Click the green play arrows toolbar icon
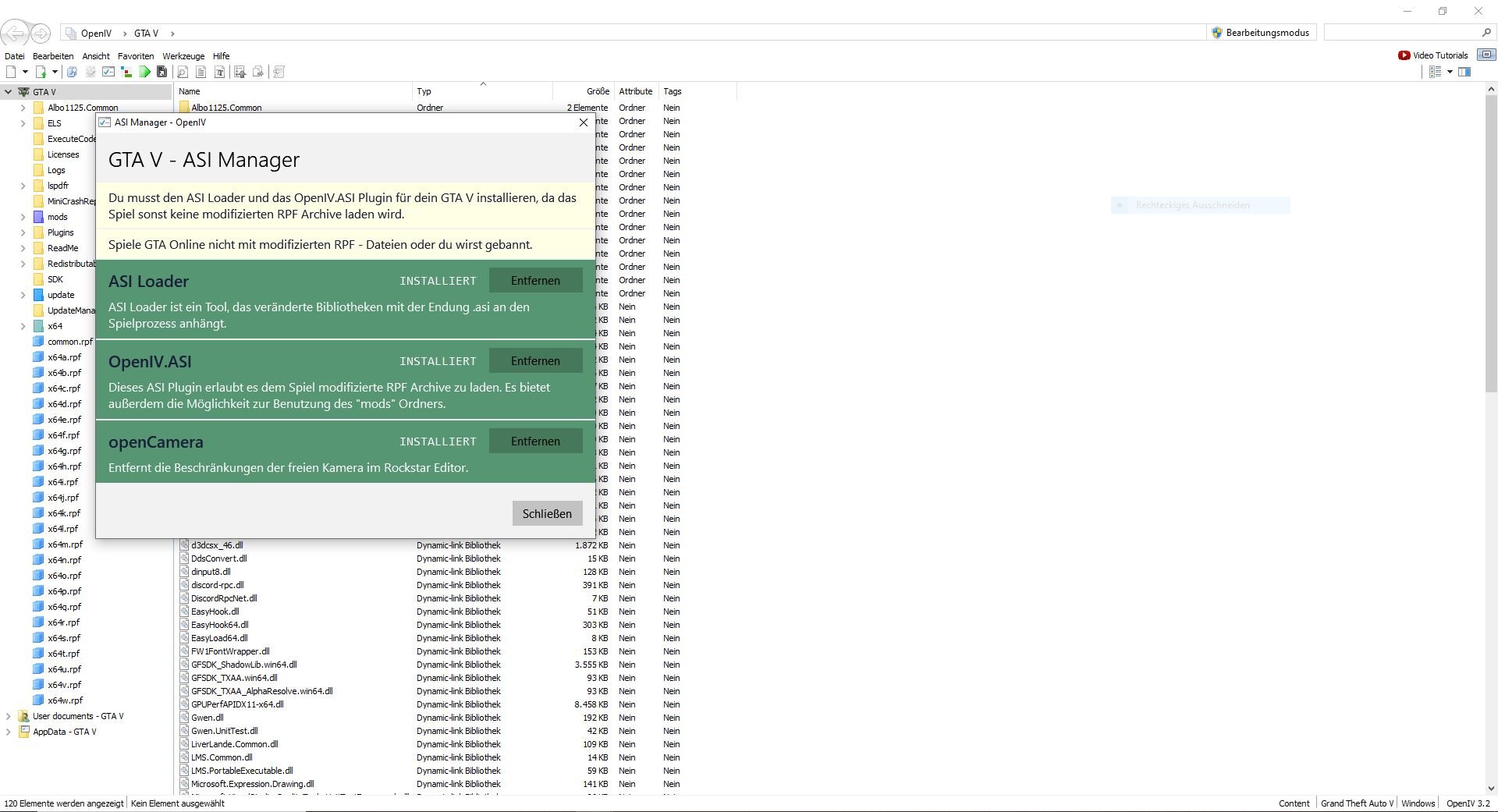This screenshot has width=1498, height=812. [x=144, y=72]
